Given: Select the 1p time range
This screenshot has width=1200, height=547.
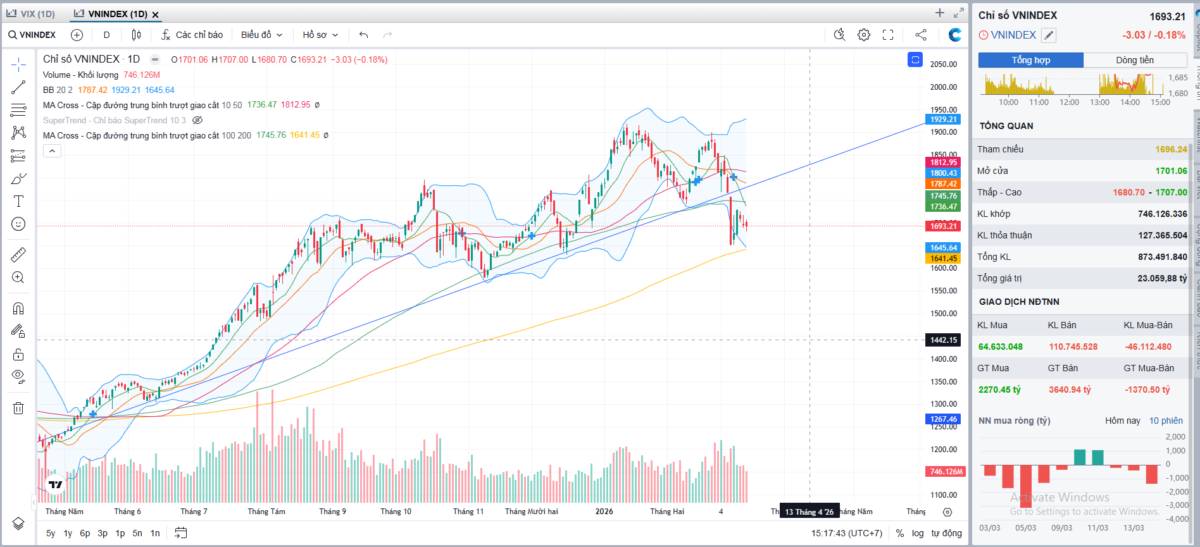Looking at the screenshot, I should (120, 534).
